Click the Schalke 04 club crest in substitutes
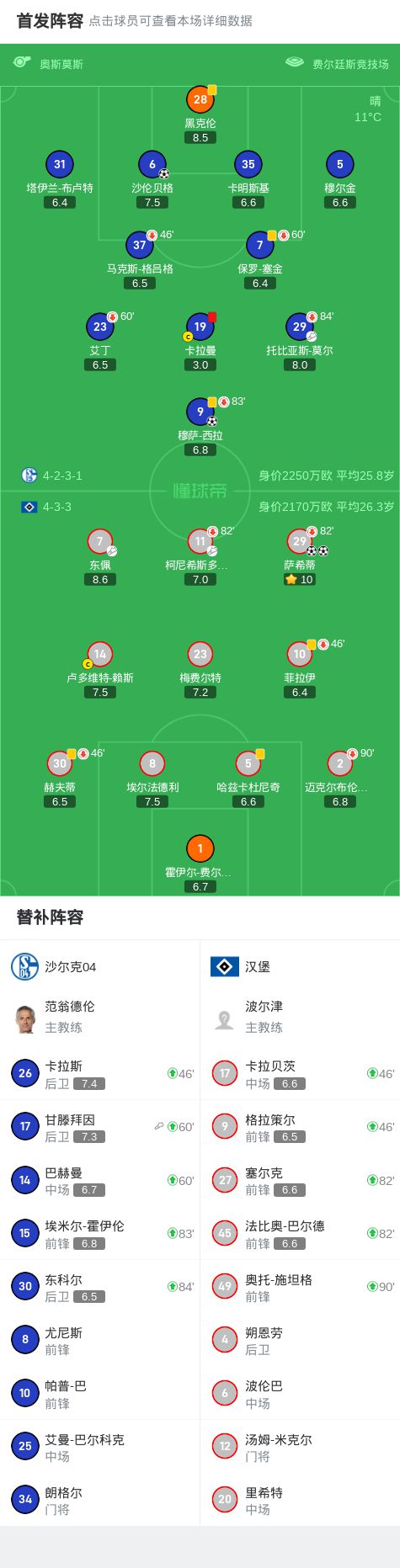This screenshot has width=400, height=1568. coord(24,966)
